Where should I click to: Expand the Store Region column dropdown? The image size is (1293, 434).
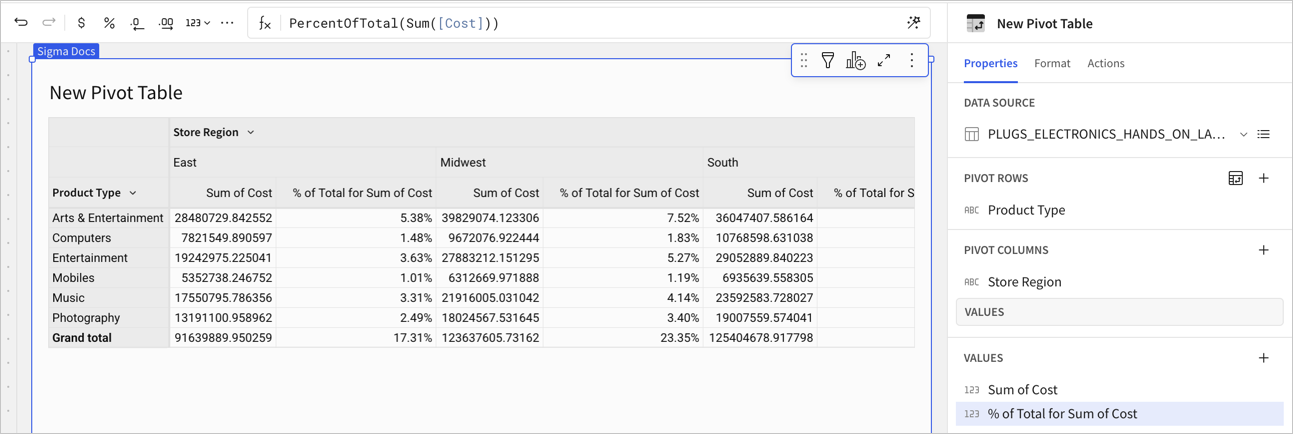click(x=251, y=132)
